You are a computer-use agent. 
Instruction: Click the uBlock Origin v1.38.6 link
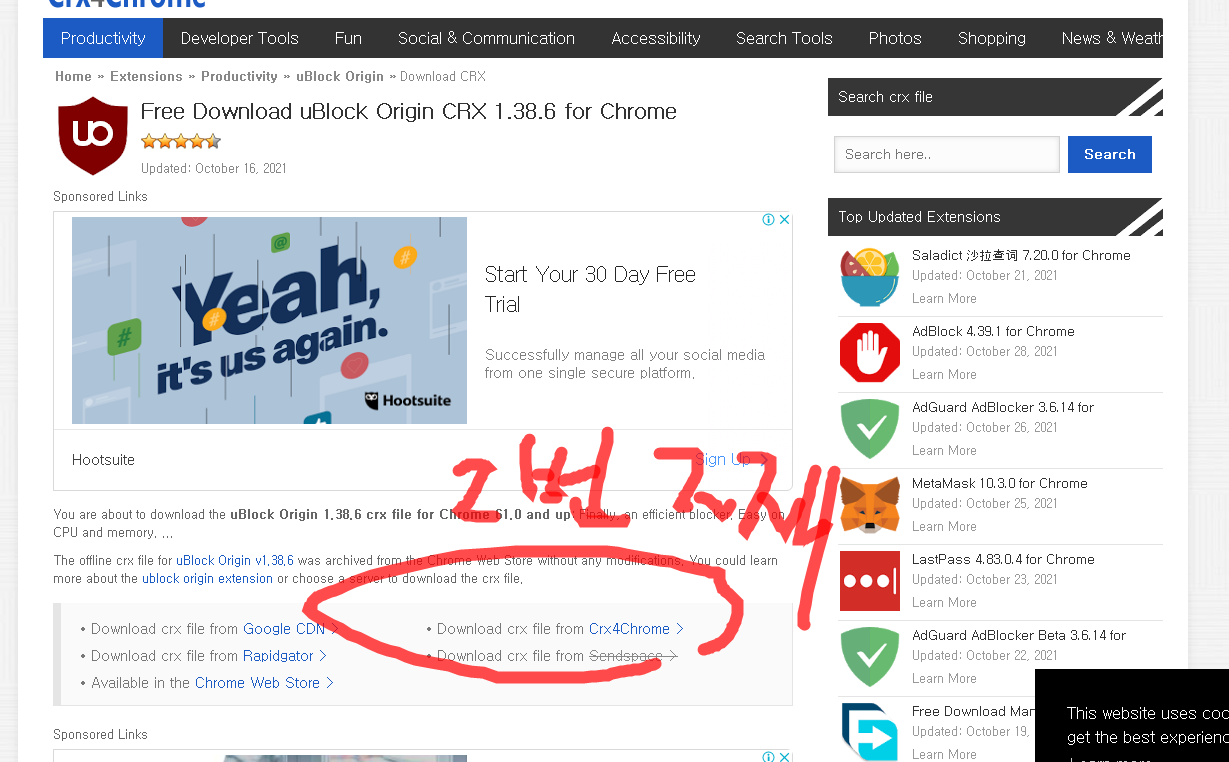[235, 561]
